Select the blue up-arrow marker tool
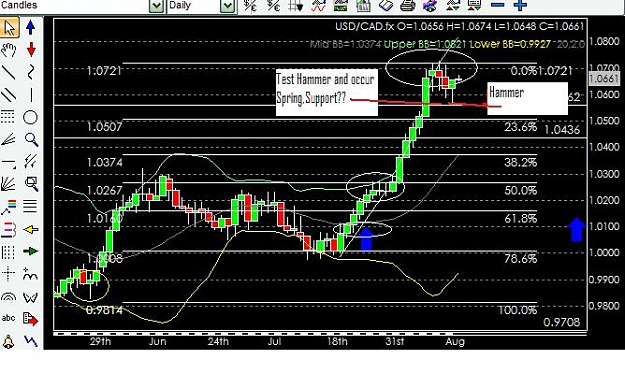The image size is (625, 374). pos(31,28)
